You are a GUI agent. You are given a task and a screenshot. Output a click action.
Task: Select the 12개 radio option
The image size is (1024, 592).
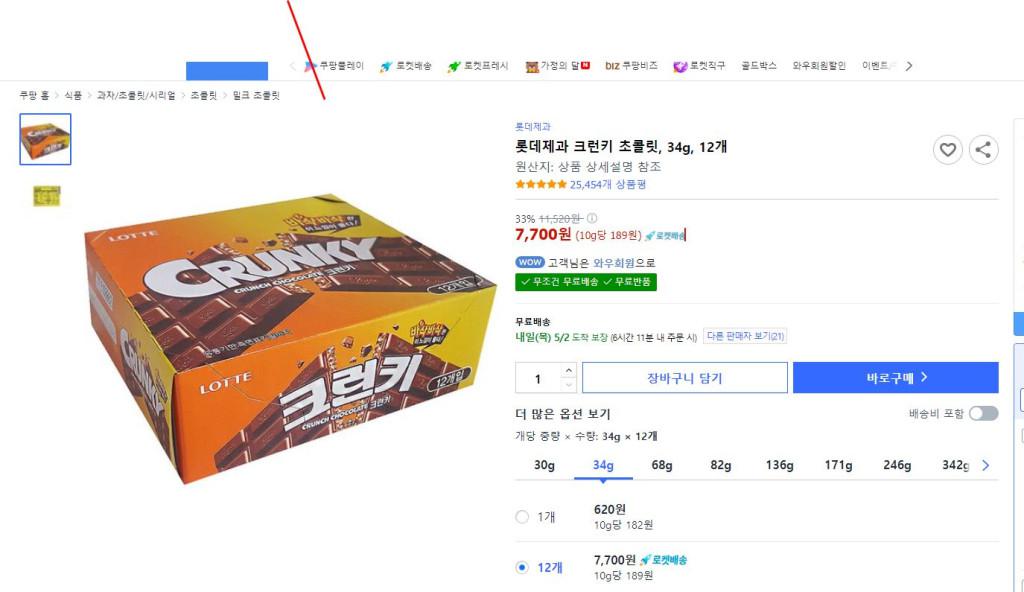point(521,567)
